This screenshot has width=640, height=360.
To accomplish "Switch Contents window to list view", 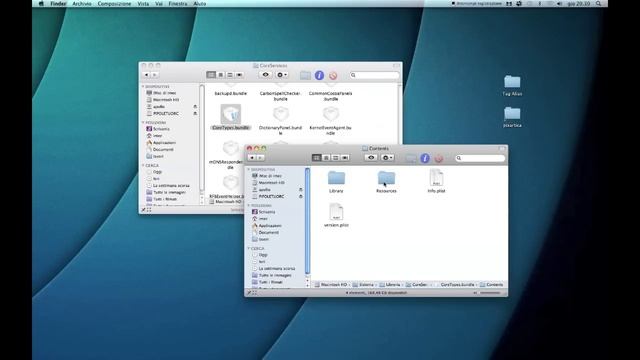I will pyautogui.click(x=326, y=158).
